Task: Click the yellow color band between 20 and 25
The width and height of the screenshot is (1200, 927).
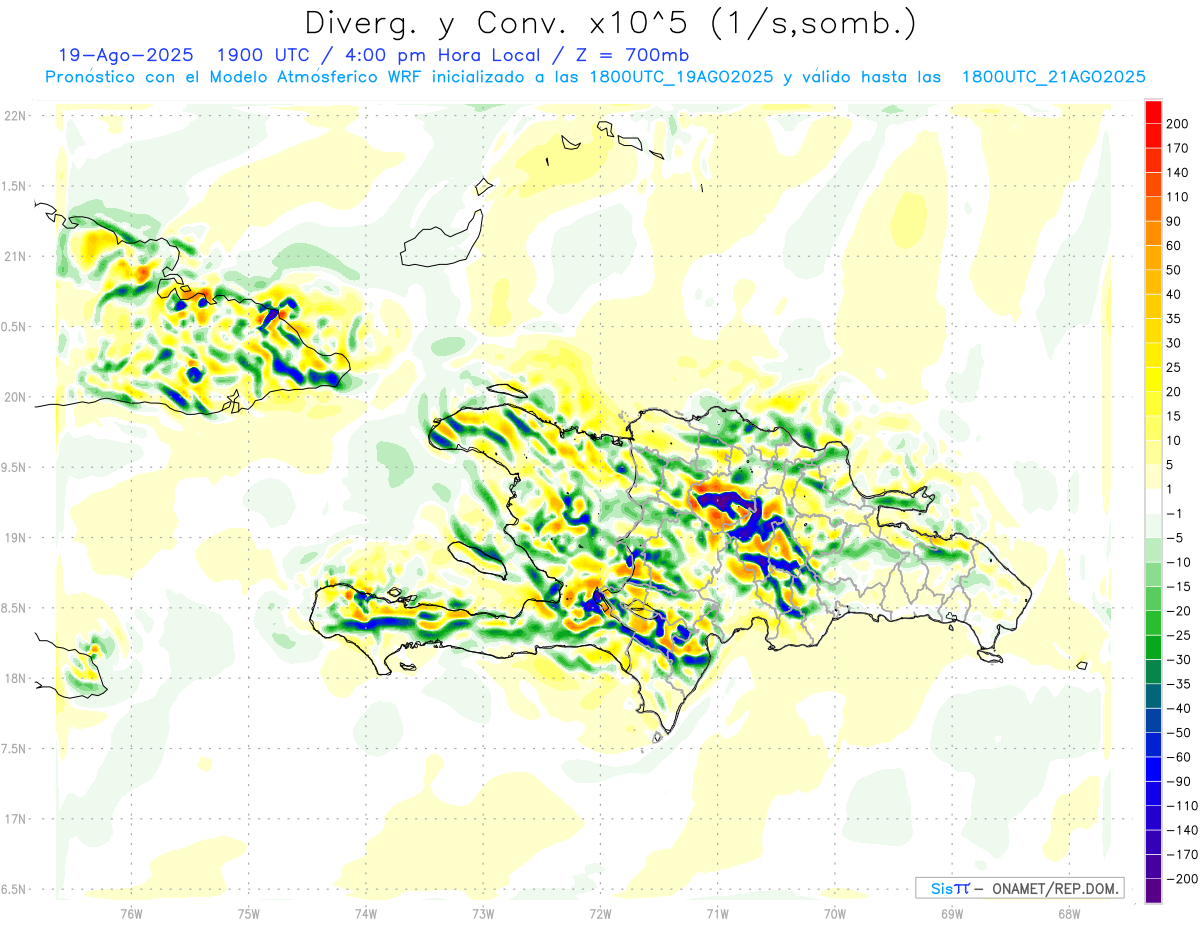Action: [1153, 380]
